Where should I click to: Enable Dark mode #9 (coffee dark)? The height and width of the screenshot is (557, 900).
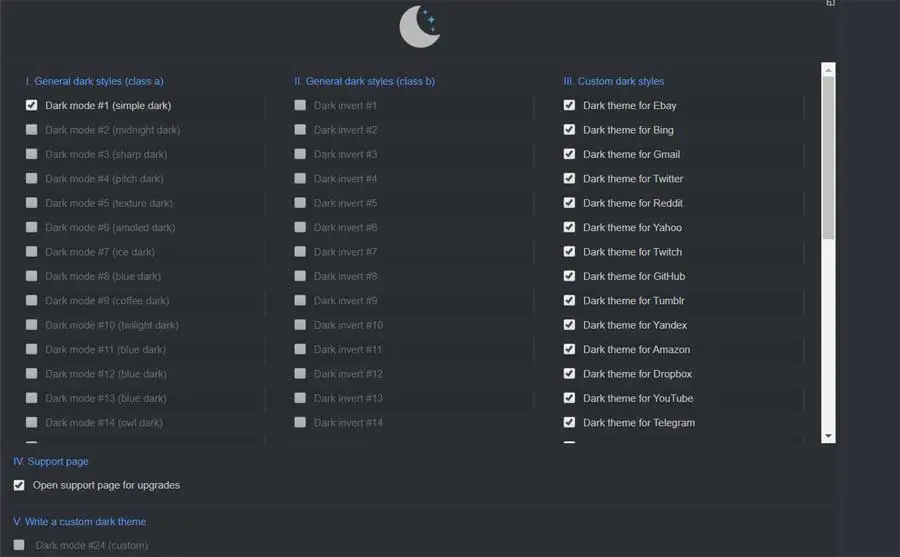point(32,300)
